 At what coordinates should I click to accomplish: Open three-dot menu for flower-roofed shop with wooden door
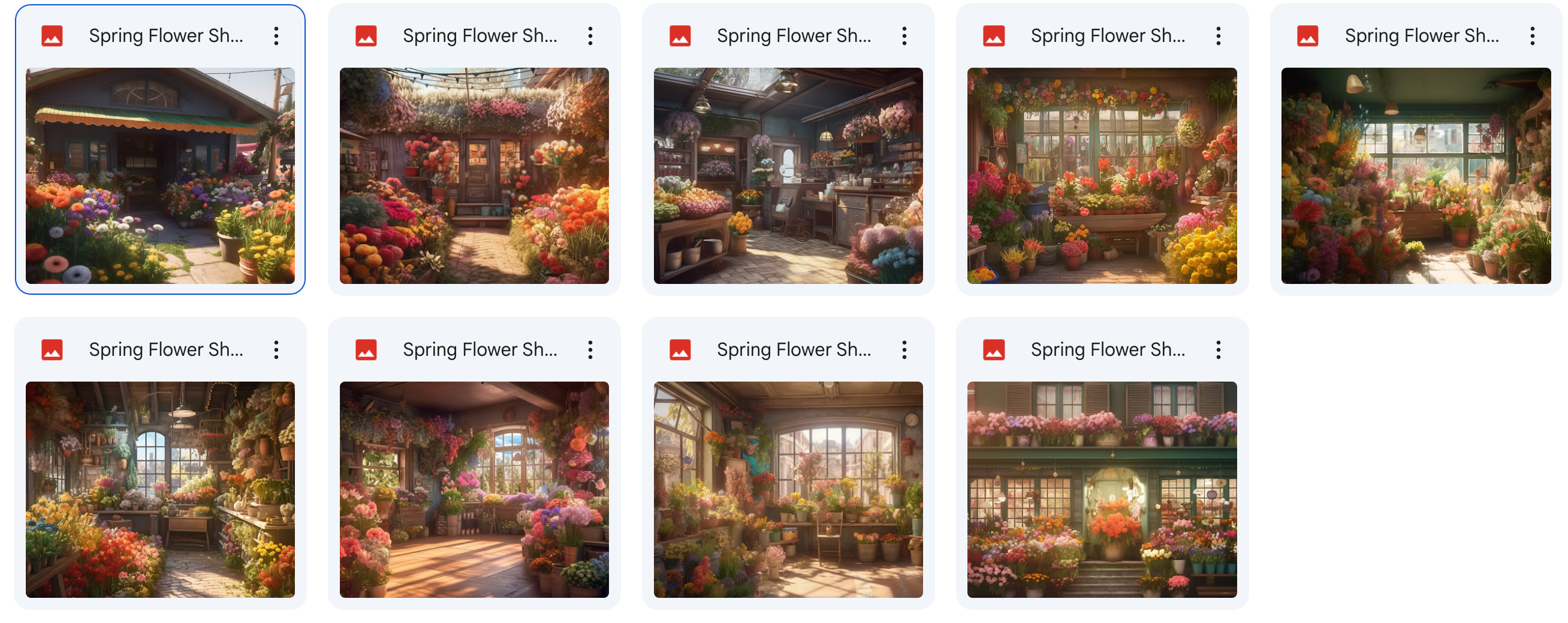590,36
